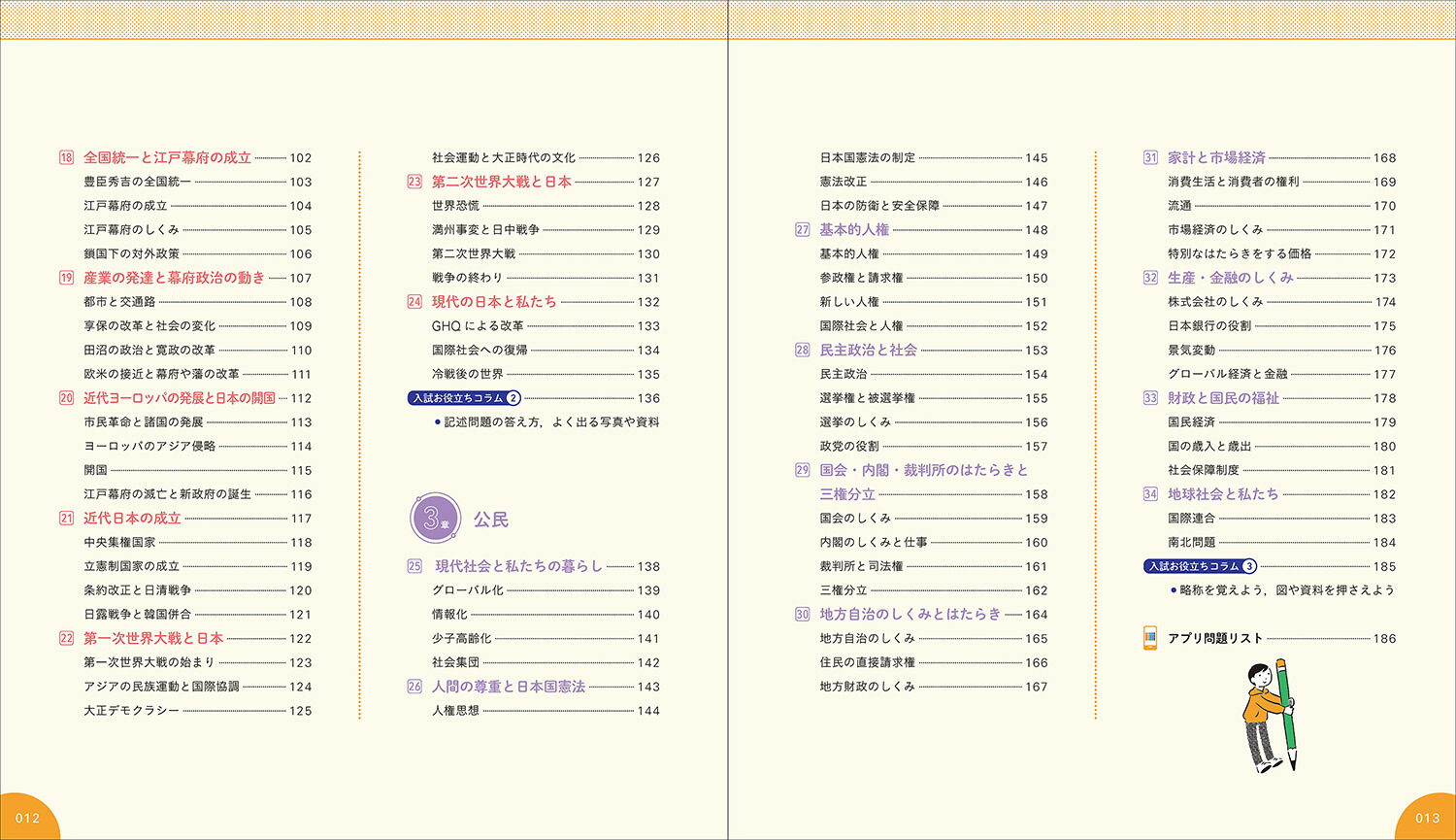This screenshot has height=840, width=1456.
Task: Click the page number circle 013
Action: pyautogui.click(x=1429, y=819)
